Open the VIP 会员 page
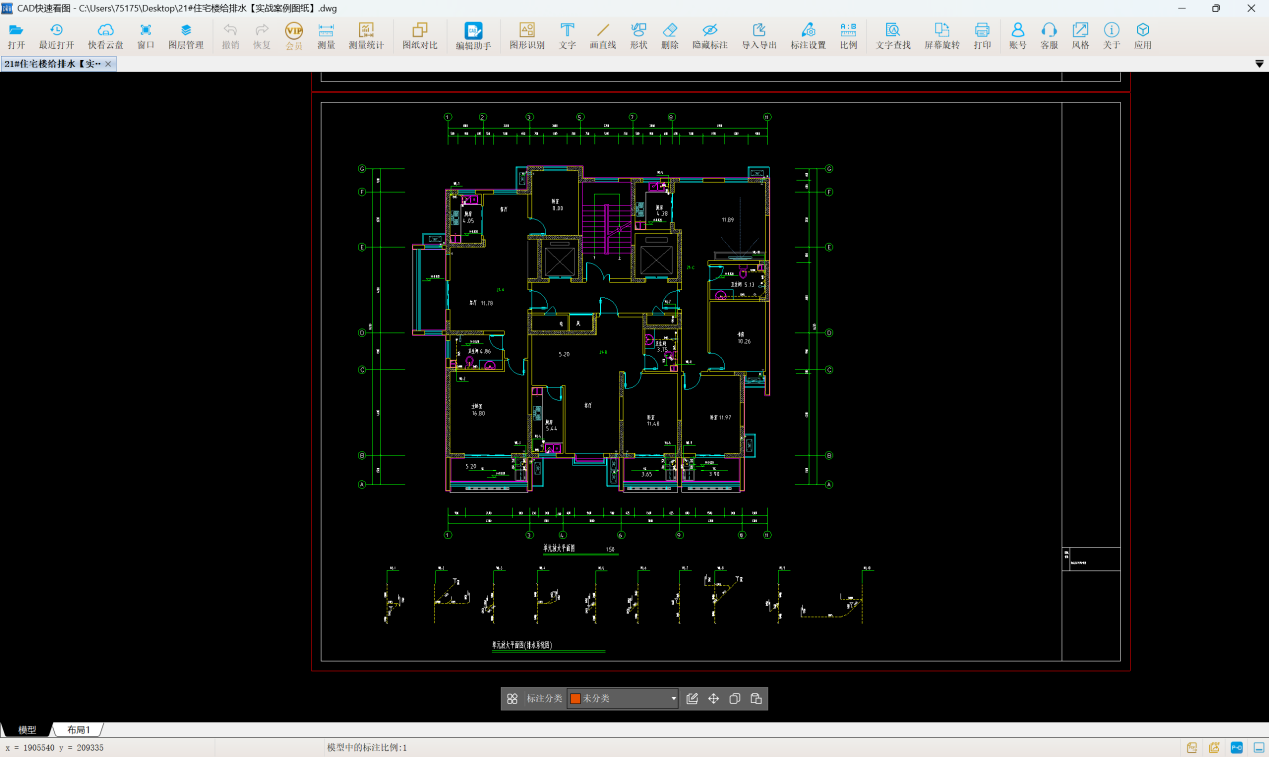Image resolution: width=1269 pixels, height=757 pixels. pos(294,36)
